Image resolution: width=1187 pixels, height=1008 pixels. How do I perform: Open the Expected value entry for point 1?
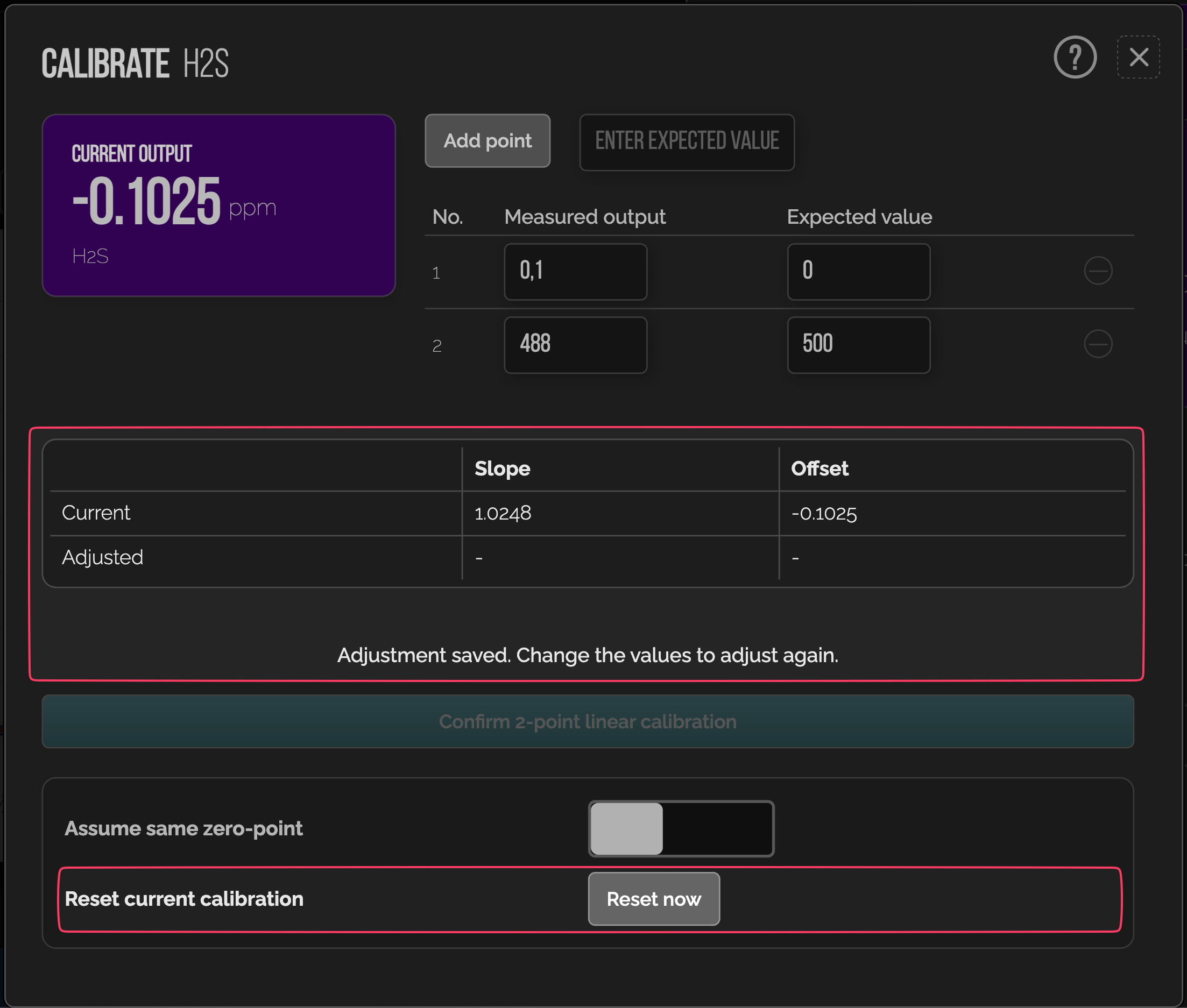pos(858,272)
